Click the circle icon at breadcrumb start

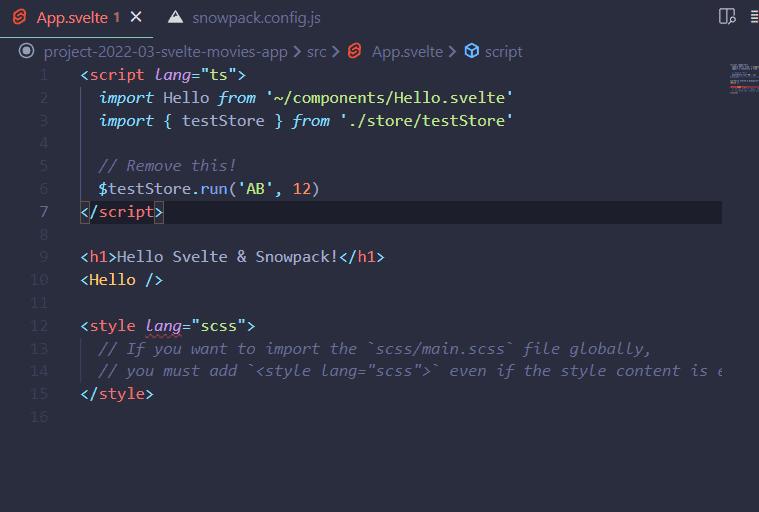click(27, 51)
